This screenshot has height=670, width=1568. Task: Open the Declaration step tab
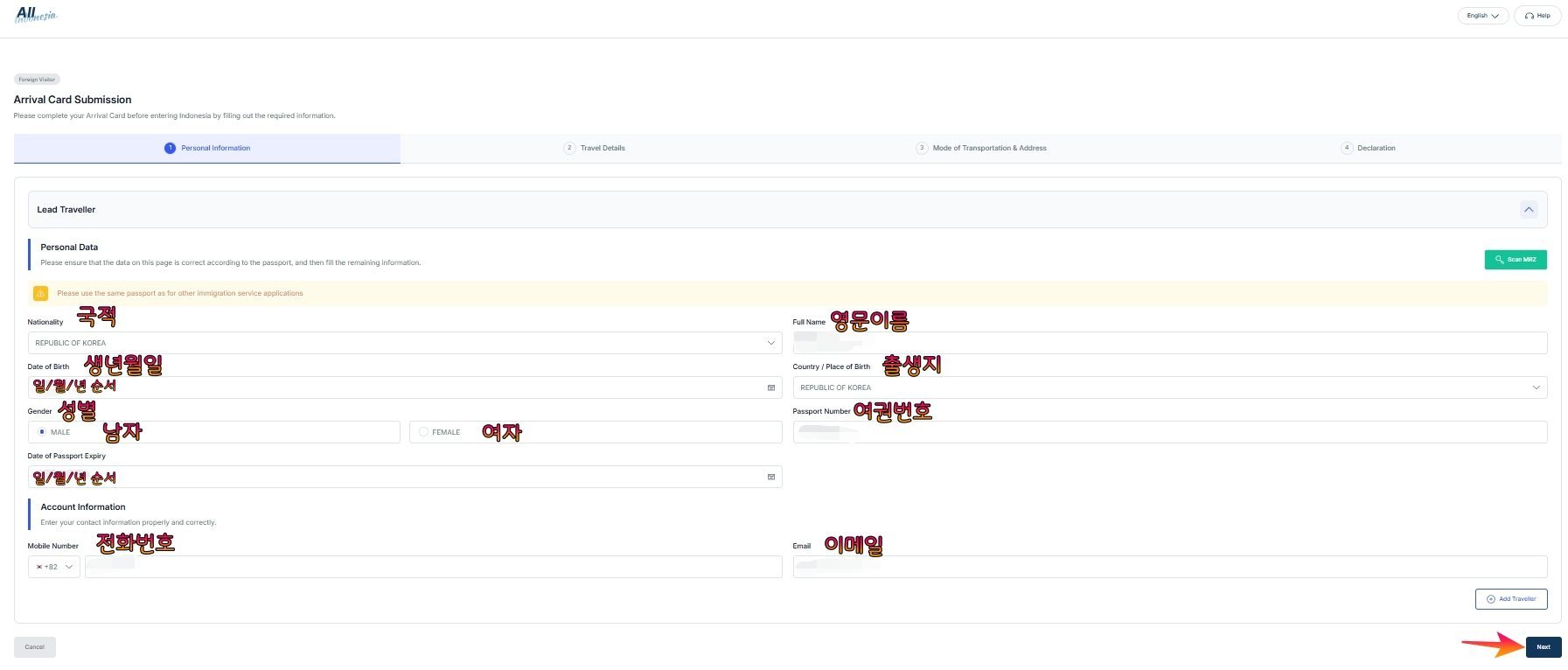click(1369, 148)
